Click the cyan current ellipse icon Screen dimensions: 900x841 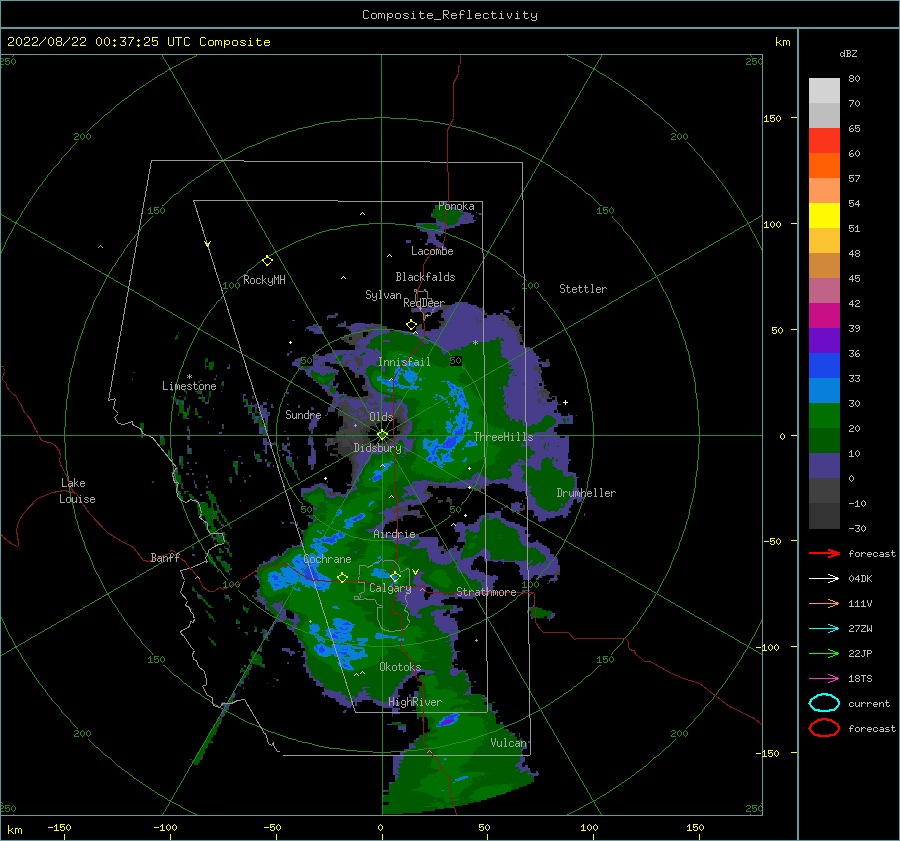(x=824, y=703)
